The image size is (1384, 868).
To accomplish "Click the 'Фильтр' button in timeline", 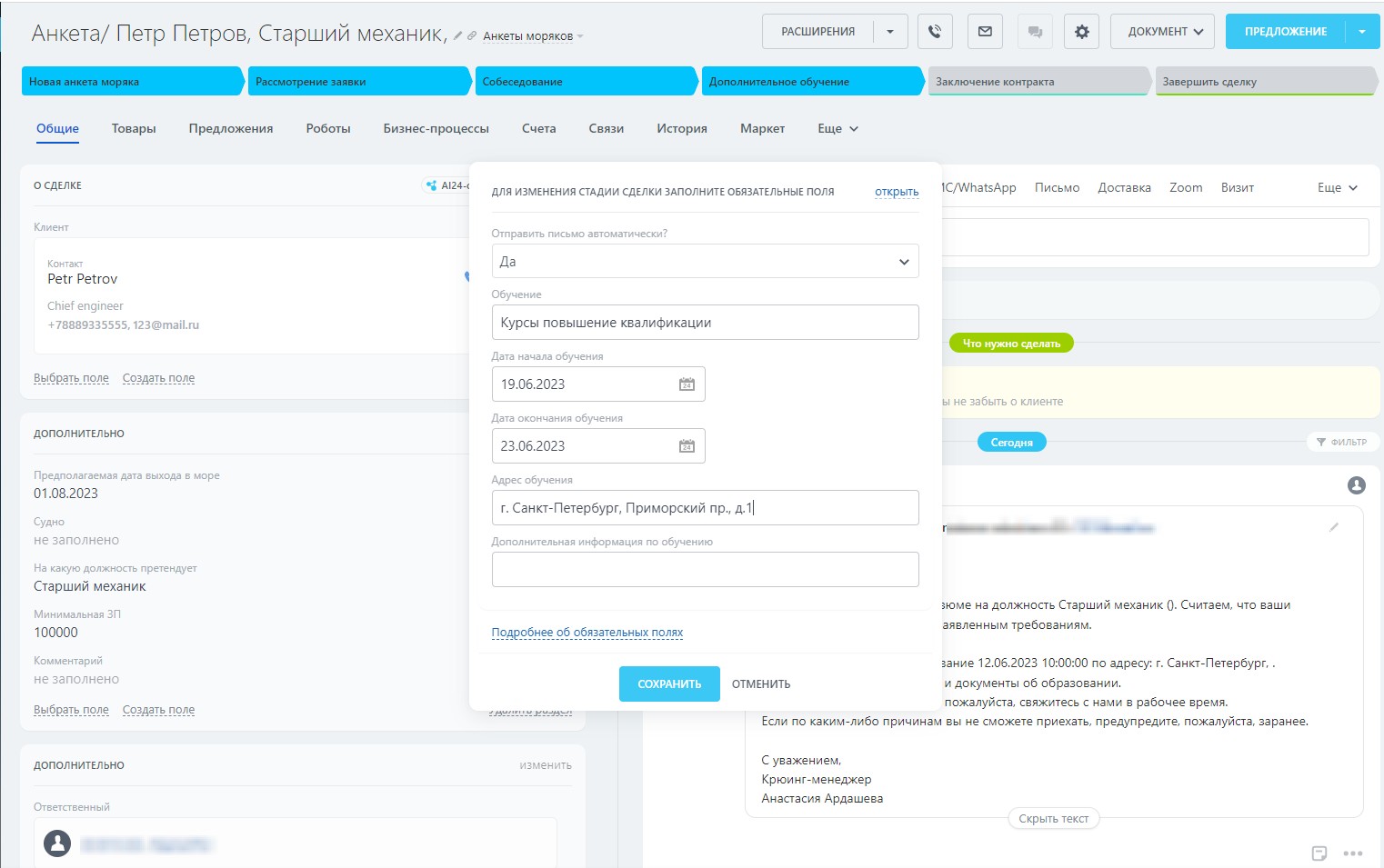I will [x=1342, y=442].
